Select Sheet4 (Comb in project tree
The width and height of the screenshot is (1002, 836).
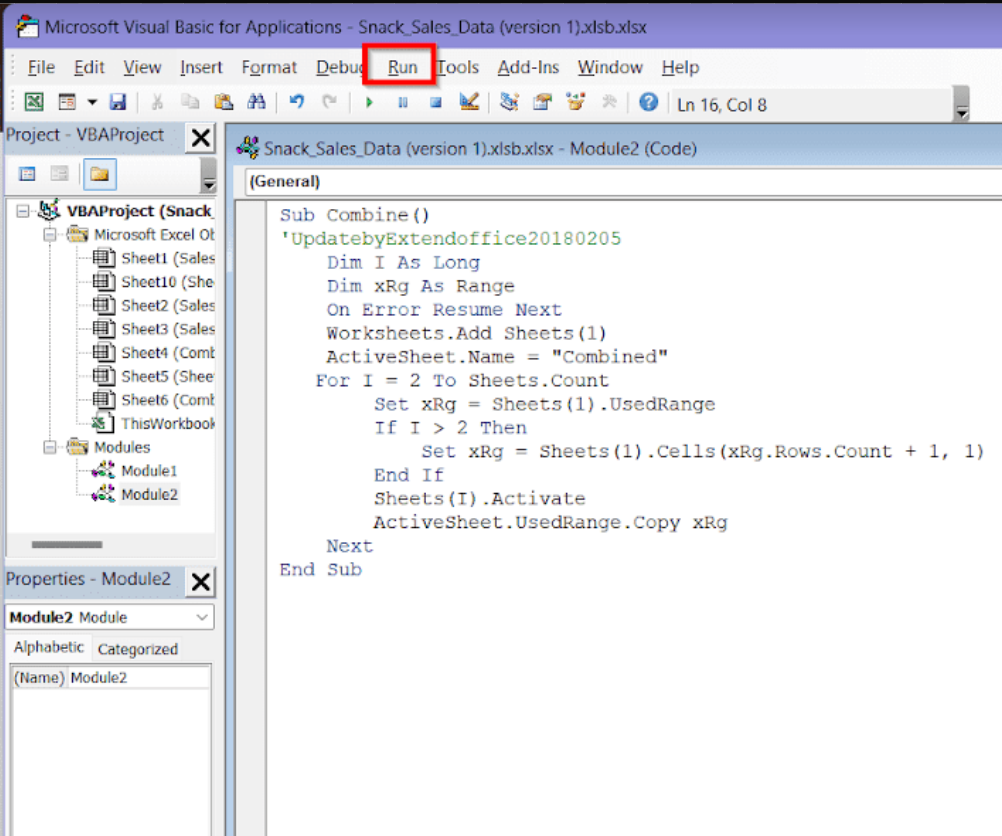tap(167, 353)
